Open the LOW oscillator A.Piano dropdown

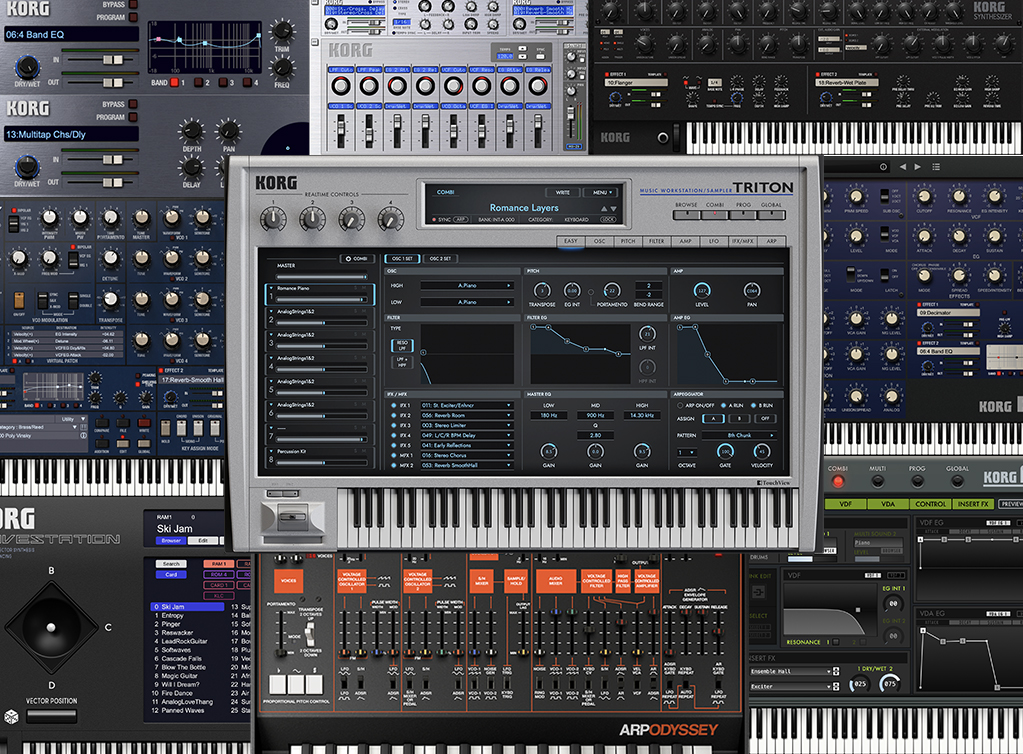(x=467, y=303)
